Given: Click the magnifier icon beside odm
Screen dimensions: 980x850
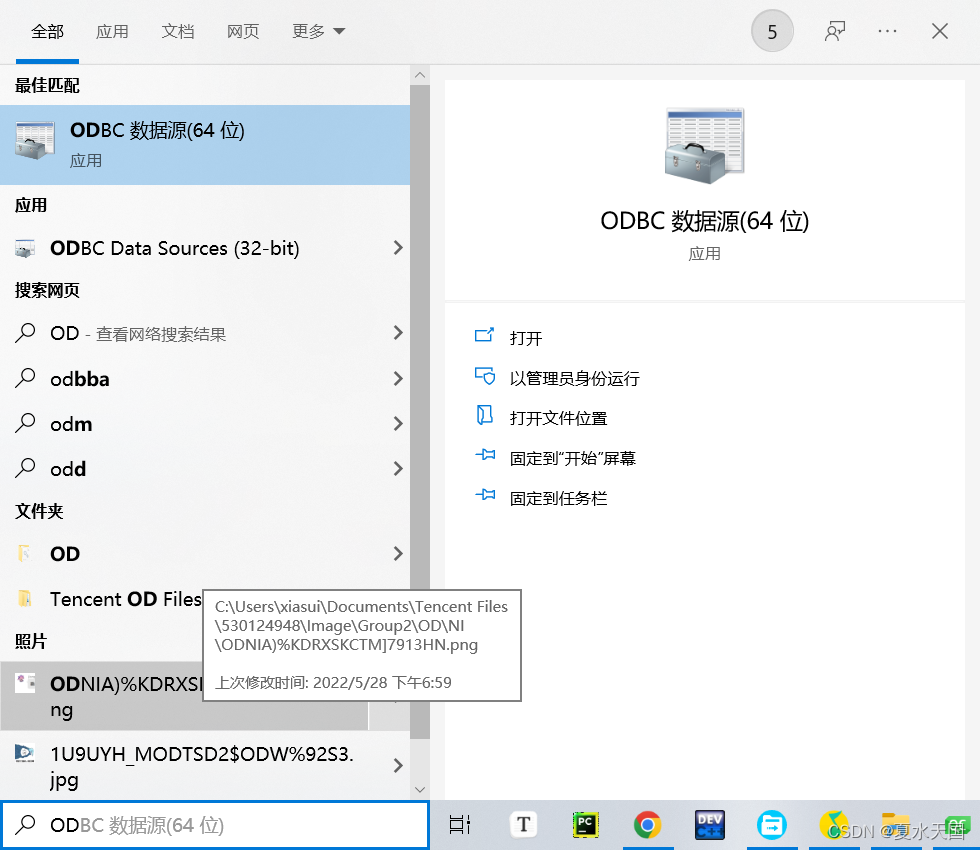Looking at the screenshot, I should tap(25, 422).
